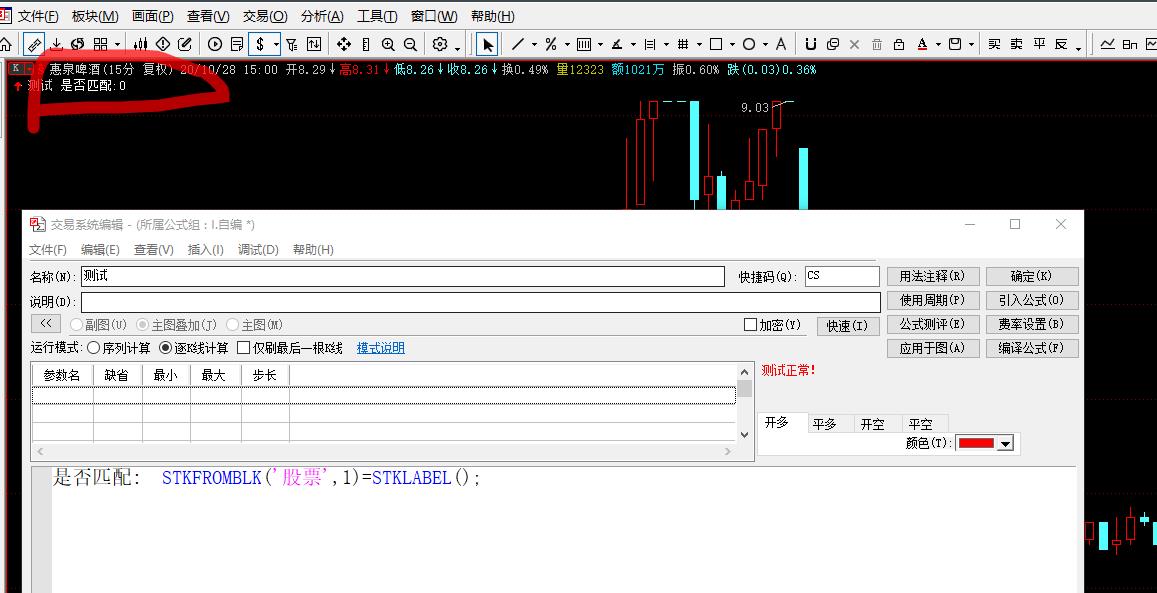Viewport: 1157px width, 593px height.
Task: Open the 颜色(T) color dropdown
Action: pyautogui.click(x=1006, y=443)
